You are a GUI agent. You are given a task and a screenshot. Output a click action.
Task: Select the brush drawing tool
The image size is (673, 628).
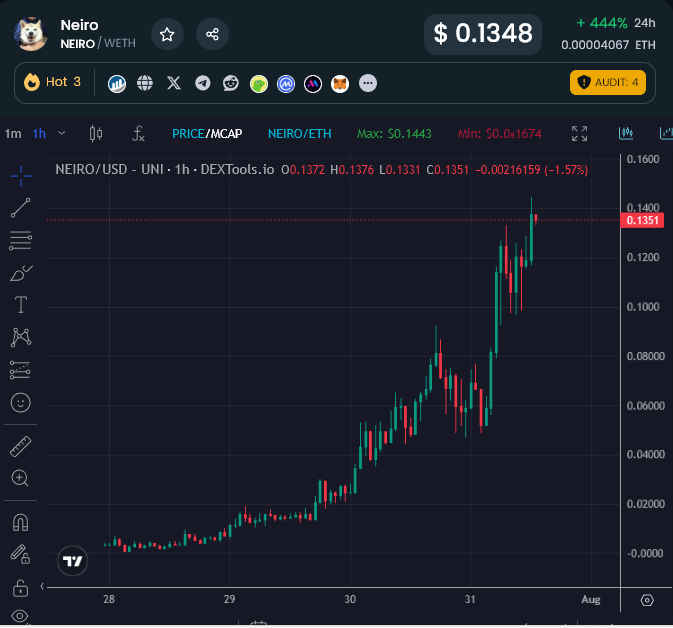click(21, 273)
